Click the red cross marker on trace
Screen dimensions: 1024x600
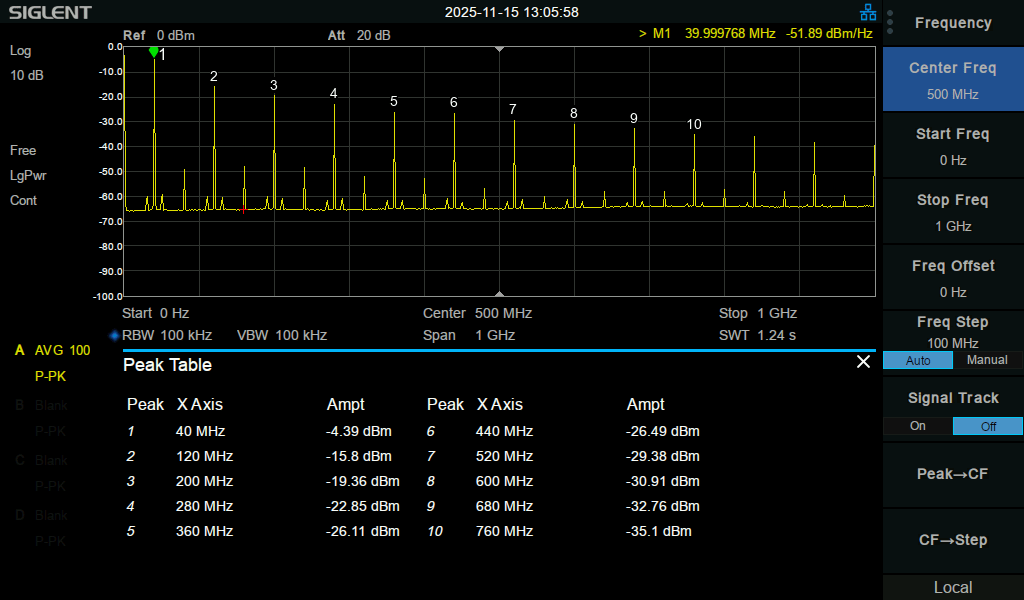244,210
